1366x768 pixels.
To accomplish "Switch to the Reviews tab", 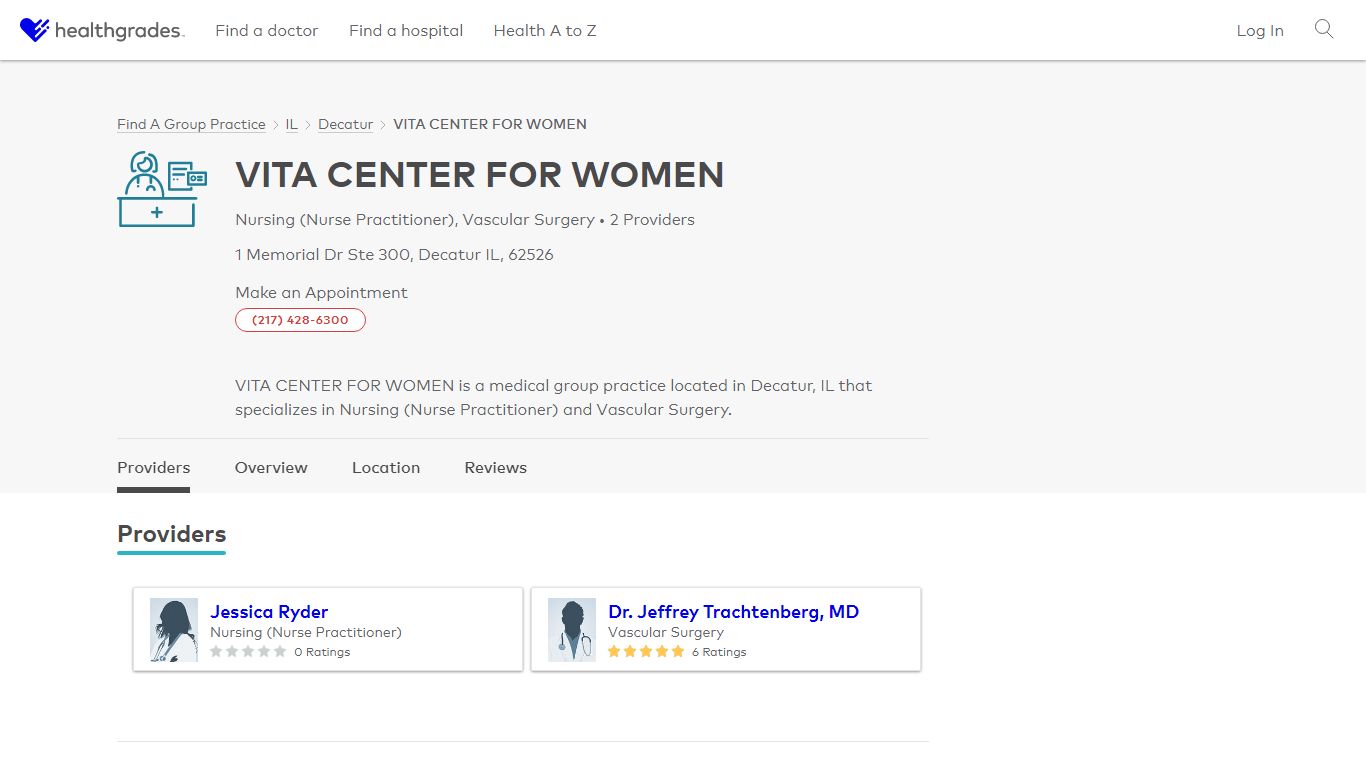I will pyautogui.click(x=495, y=468).
